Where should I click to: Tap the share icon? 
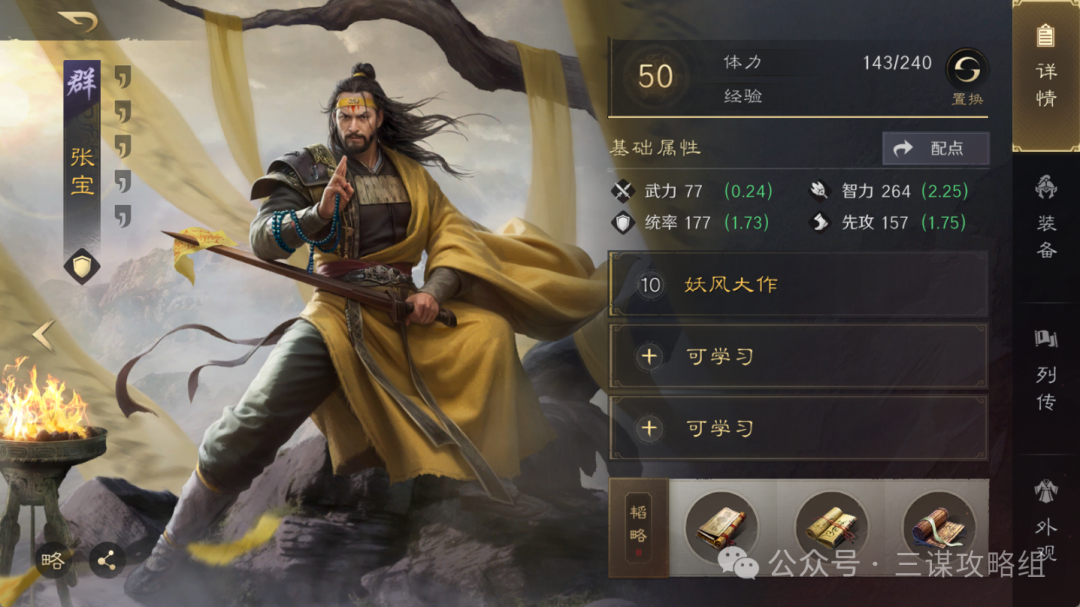tap(107, 560)
